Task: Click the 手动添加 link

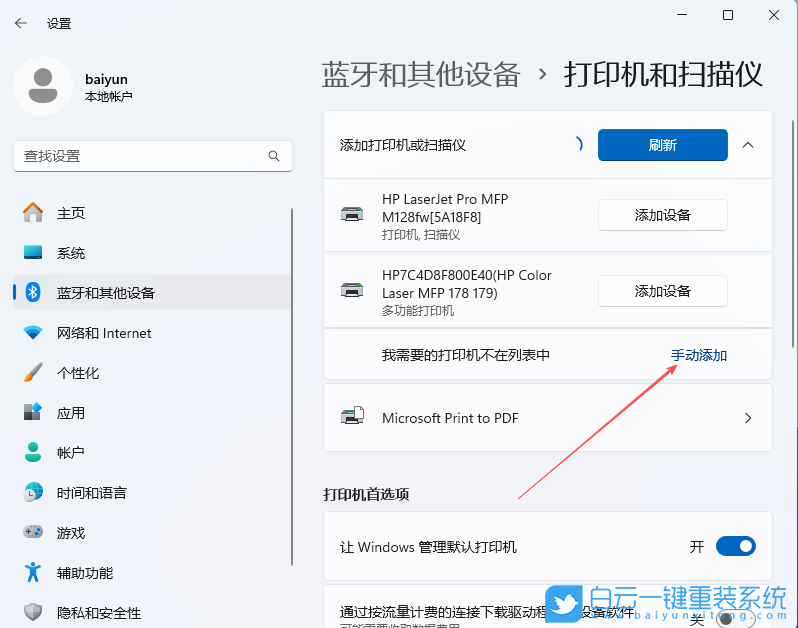Action: 698,355
